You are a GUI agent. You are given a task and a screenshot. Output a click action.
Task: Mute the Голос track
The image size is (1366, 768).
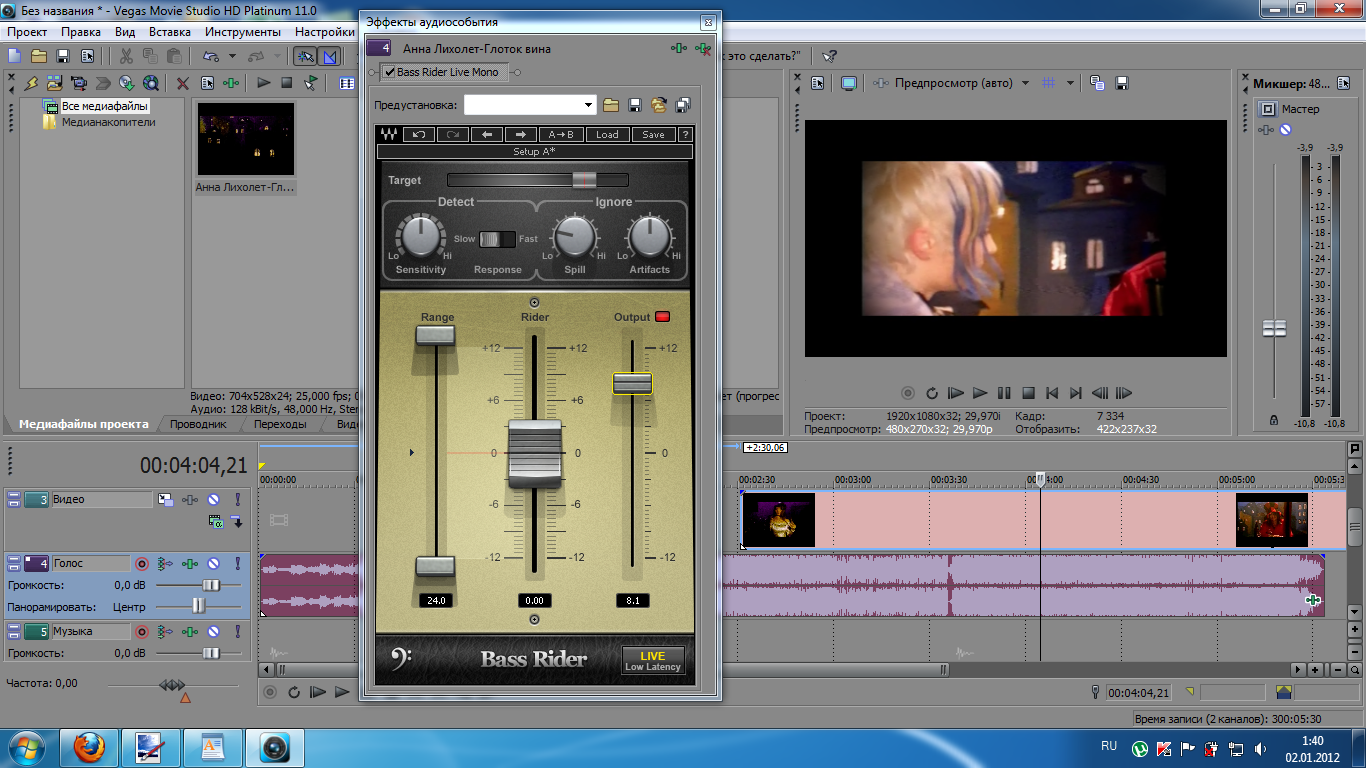pyautogui.click(x=213, y=564)
